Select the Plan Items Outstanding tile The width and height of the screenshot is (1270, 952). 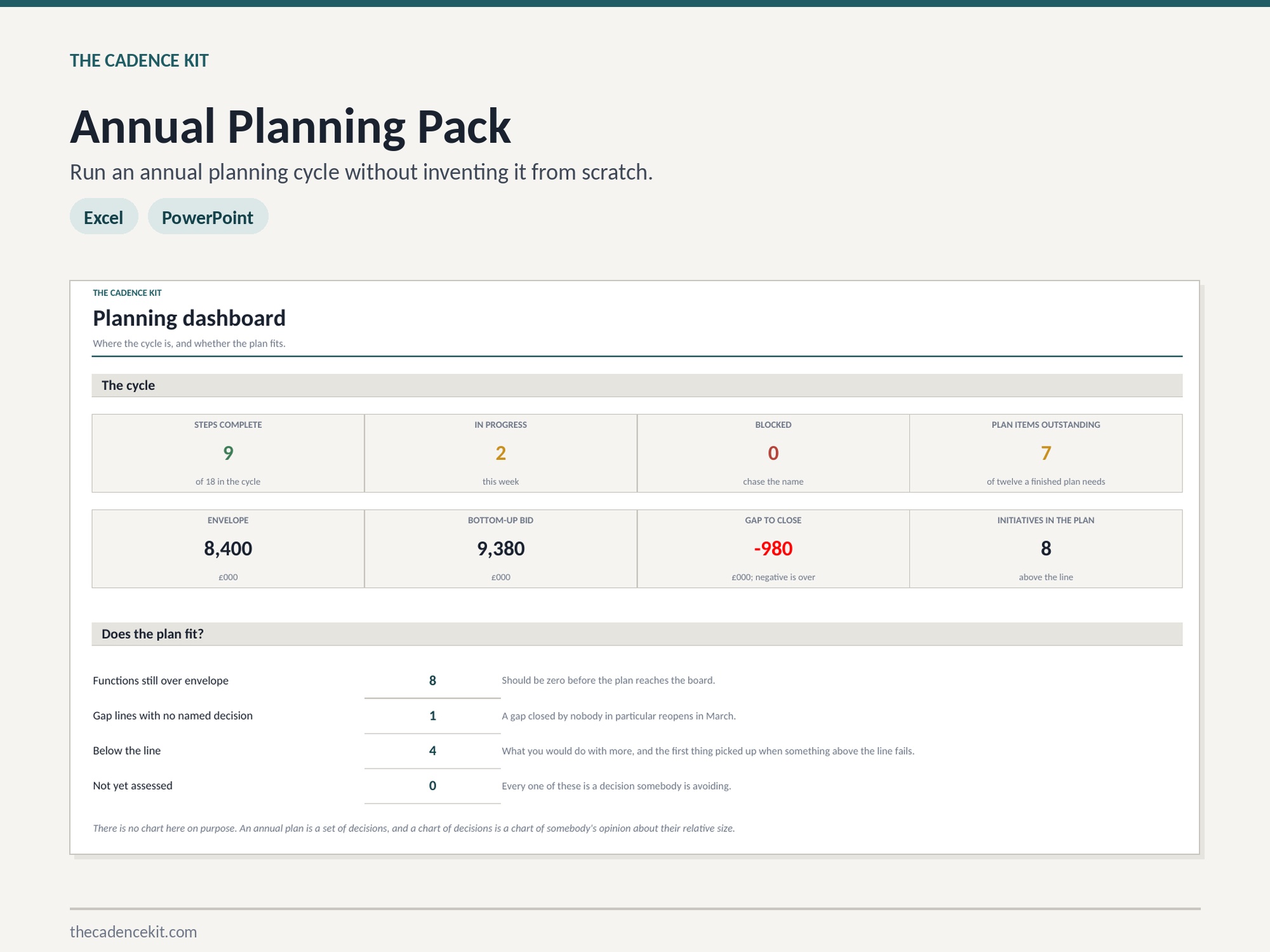[x=1046, y=453]
